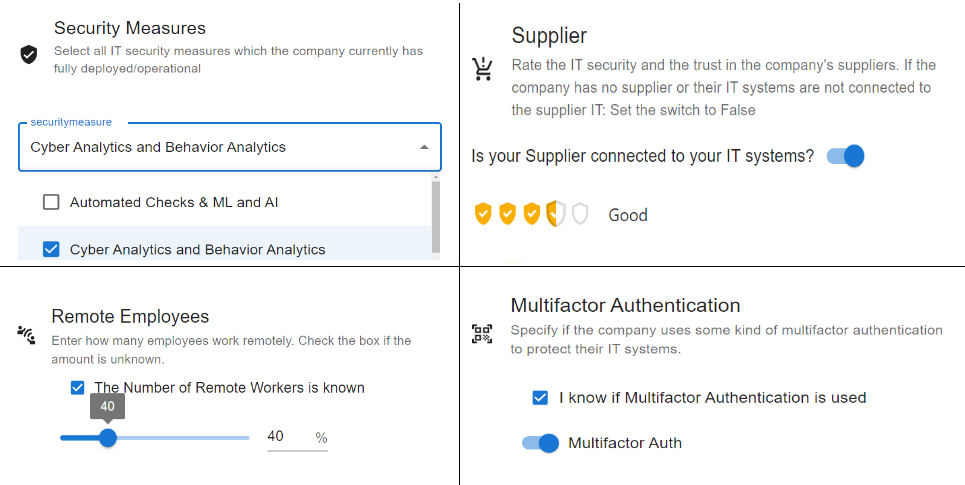Screen dimensions: 965x485
Task: Select the first supplier rating shield
Action: click(x=483, y=214)
